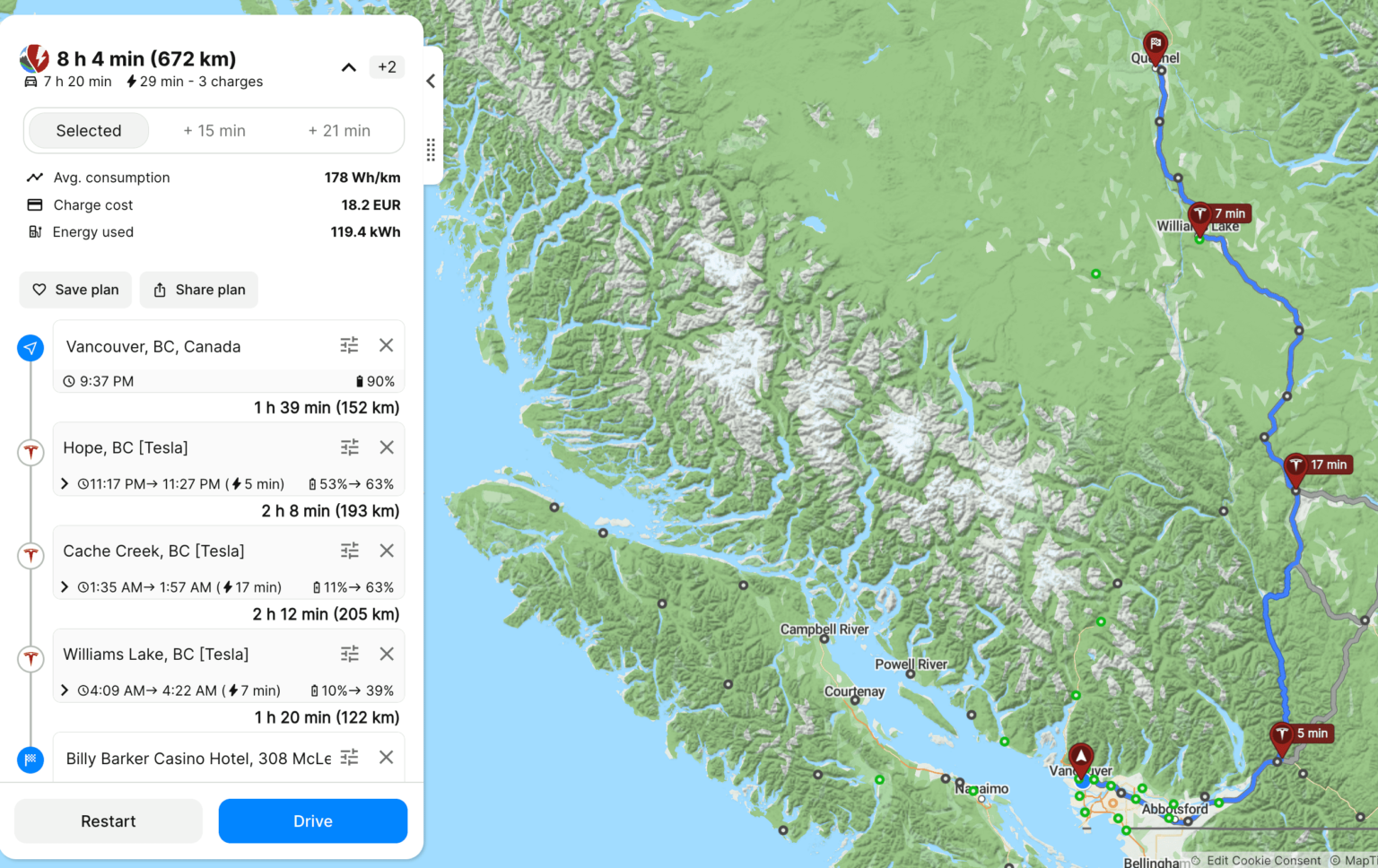This screenshot has height=868, width=1378.
Task: Expand Williams Lake charge details chevron
Action: coord(65,690)
